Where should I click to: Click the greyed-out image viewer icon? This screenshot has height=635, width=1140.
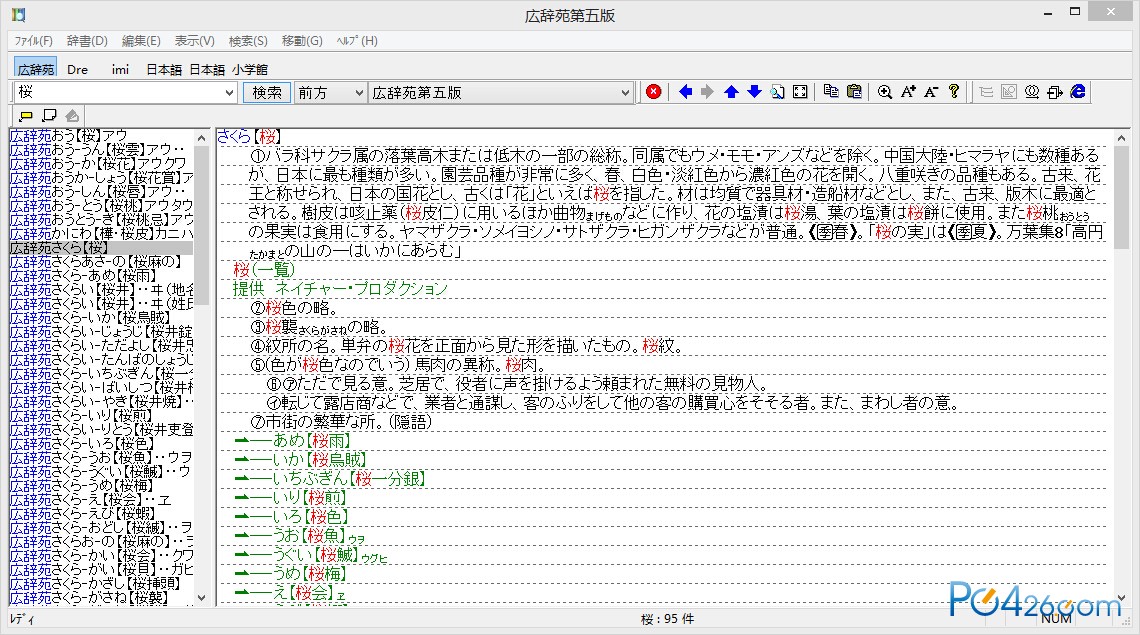click(x=1008, y=92)
